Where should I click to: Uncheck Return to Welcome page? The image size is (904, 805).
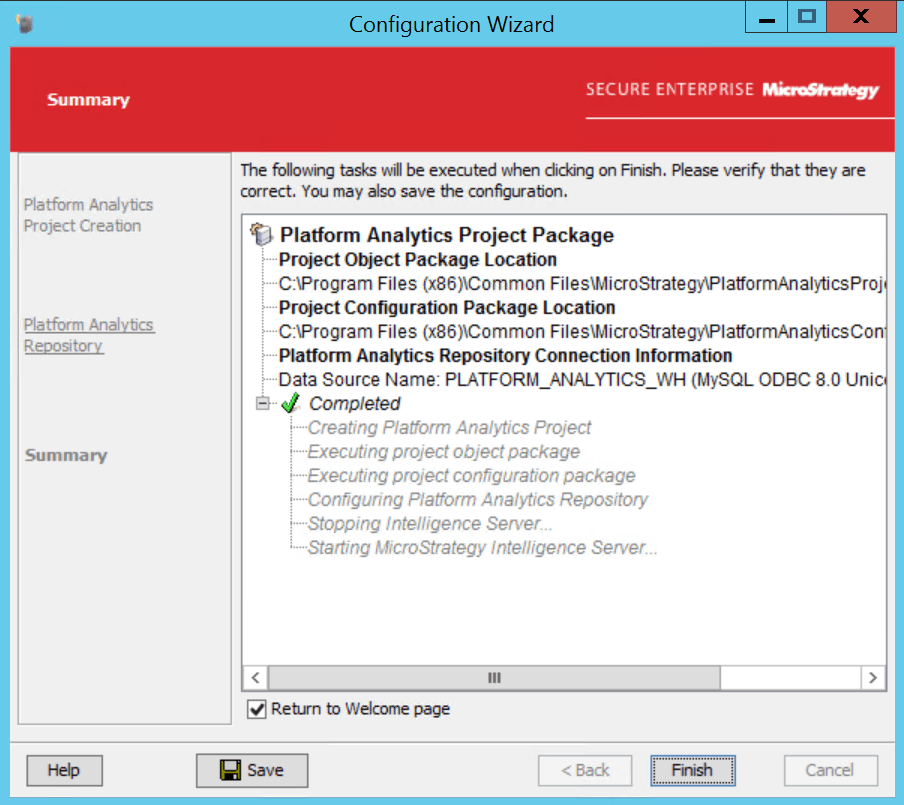coord(257,709)
